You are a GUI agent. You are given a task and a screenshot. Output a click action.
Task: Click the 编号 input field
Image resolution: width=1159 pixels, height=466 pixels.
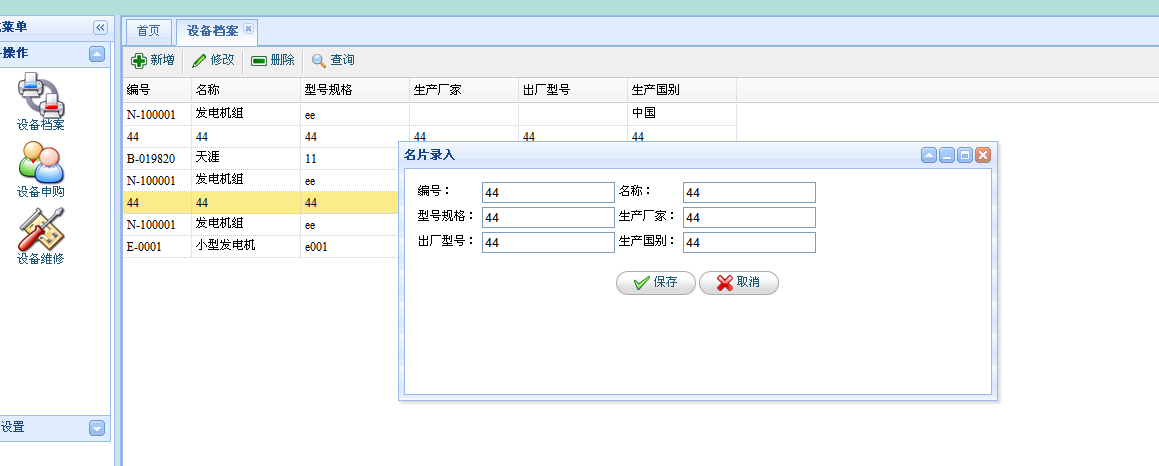(548, 192)
